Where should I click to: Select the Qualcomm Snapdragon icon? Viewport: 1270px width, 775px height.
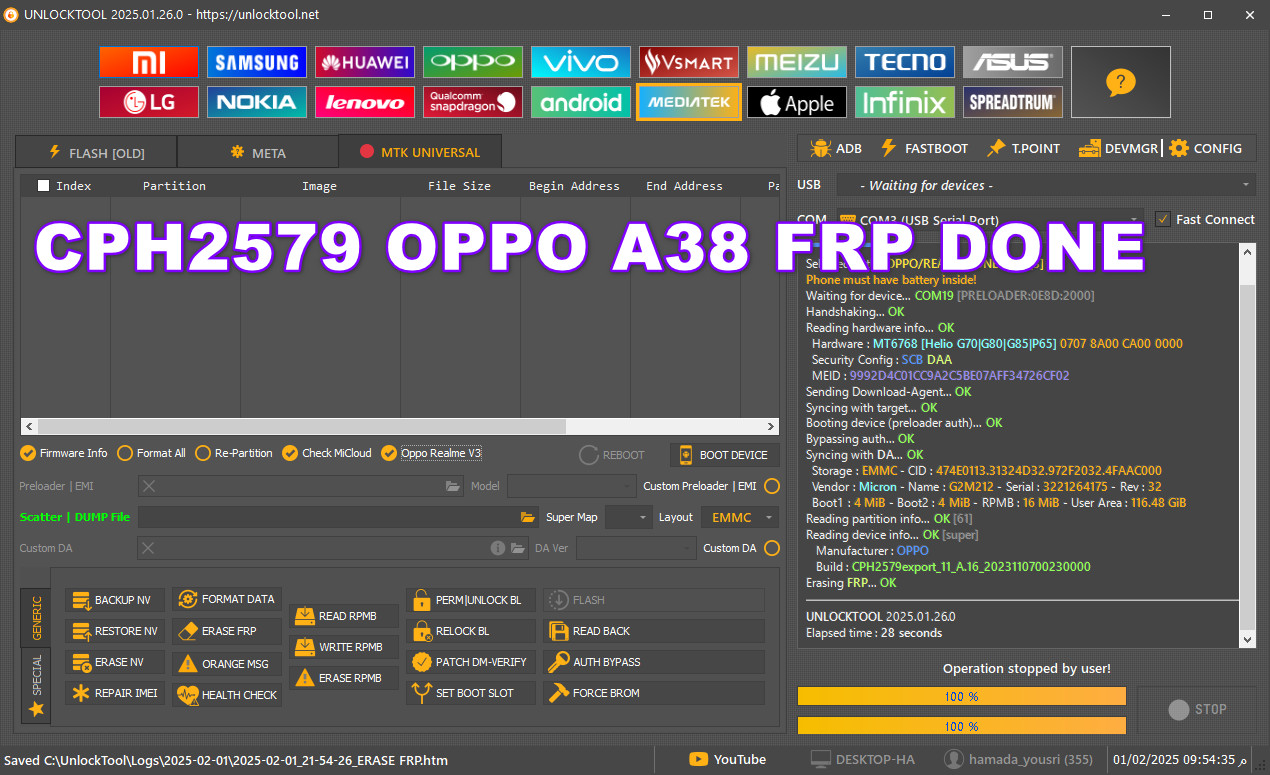point(473,102)
